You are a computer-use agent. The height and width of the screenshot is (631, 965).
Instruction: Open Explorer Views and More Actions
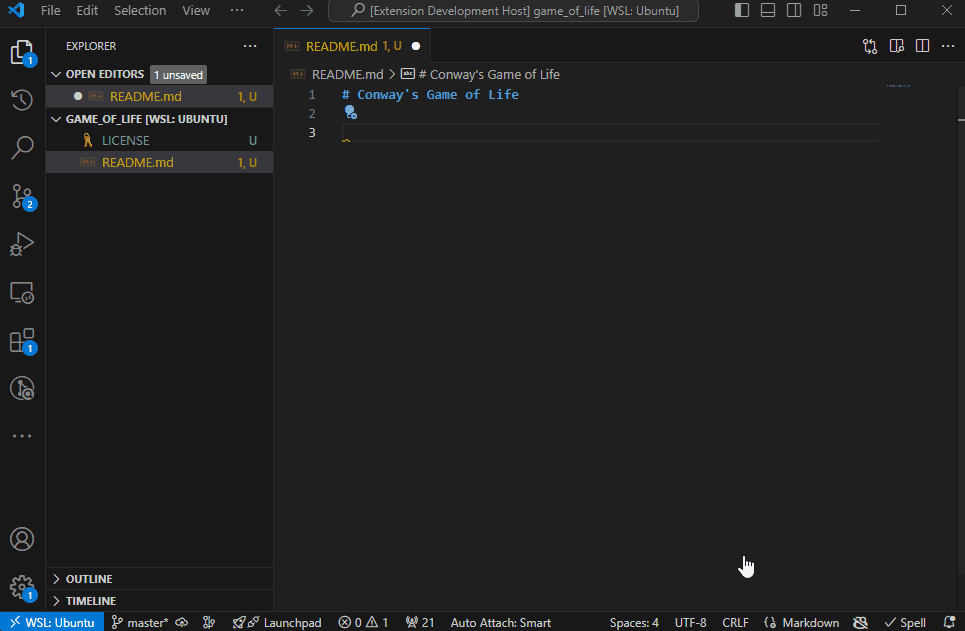[x=250, y=46]
